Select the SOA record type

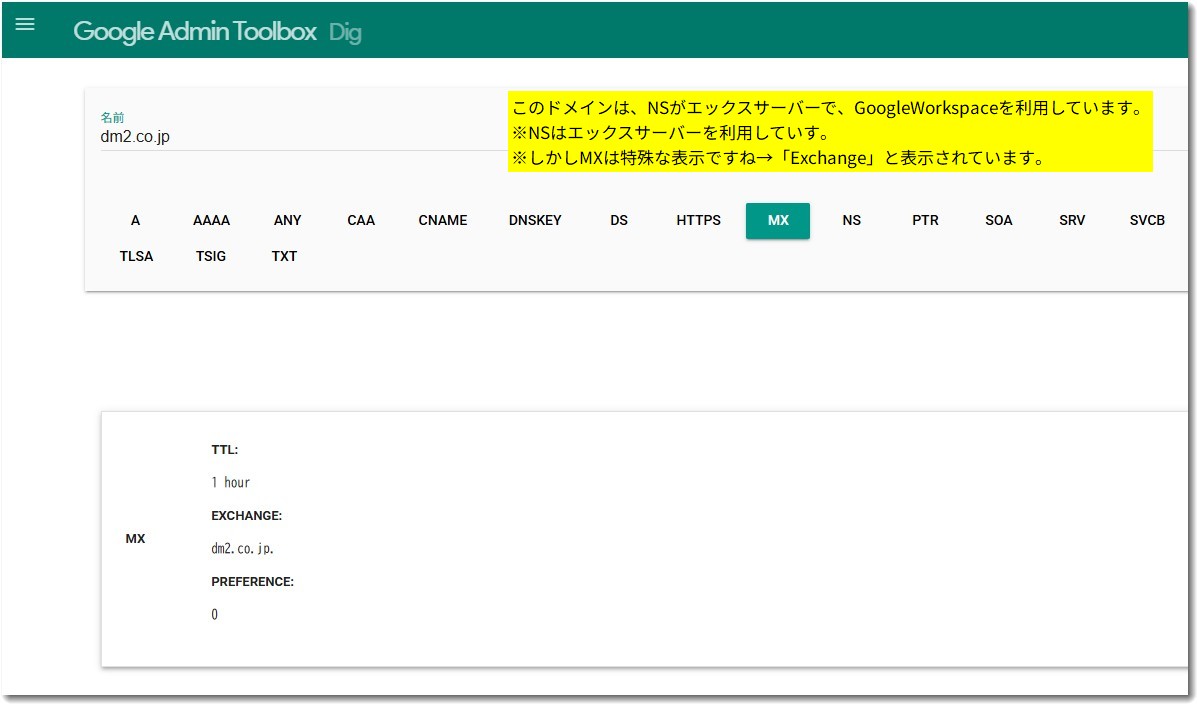point(999,220)
